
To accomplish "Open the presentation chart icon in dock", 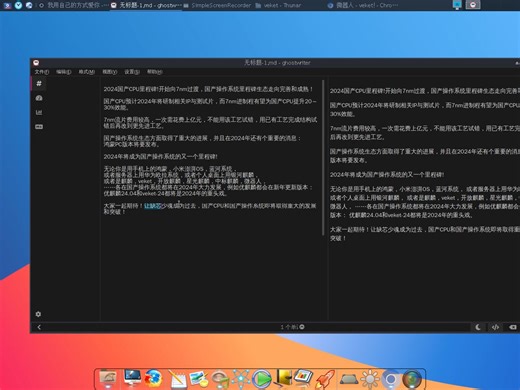I will tap(304, 379).
